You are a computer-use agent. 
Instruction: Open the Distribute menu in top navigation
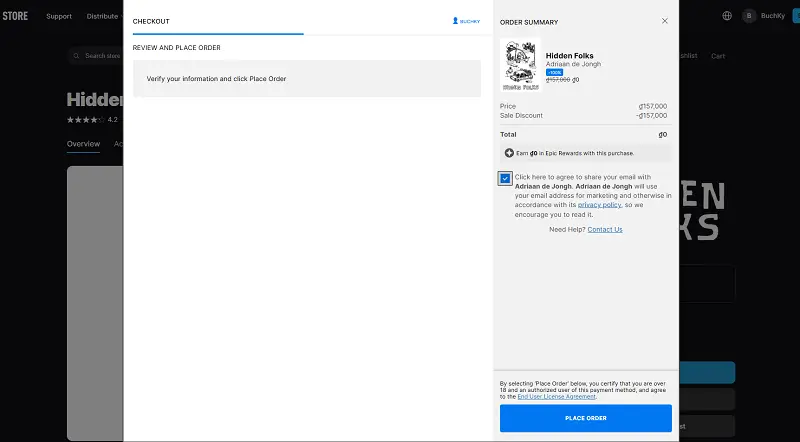[x=102, y=16]
